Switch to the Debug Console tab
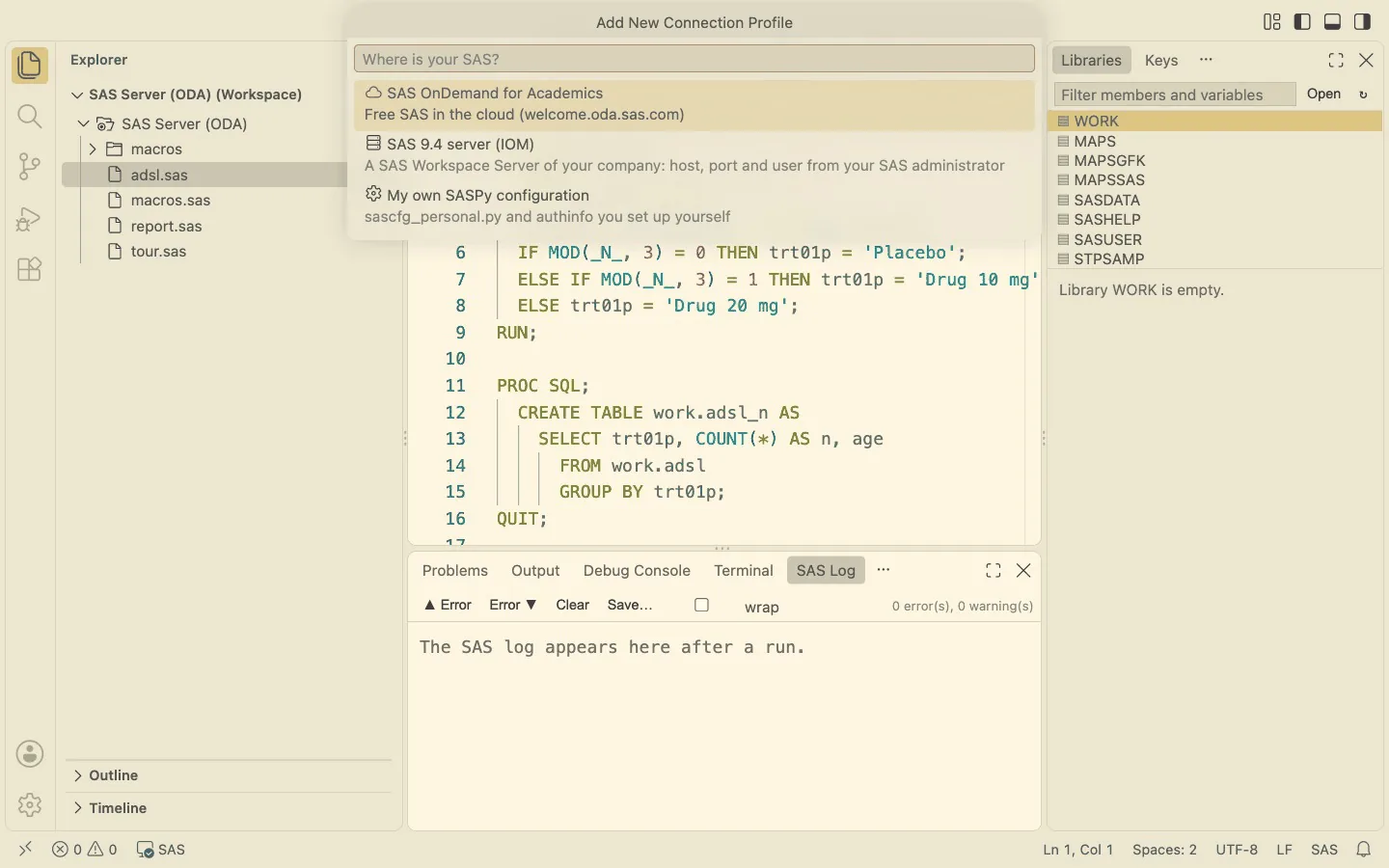The width and height of the screenshot is (1389, 868). coord(637,570)
